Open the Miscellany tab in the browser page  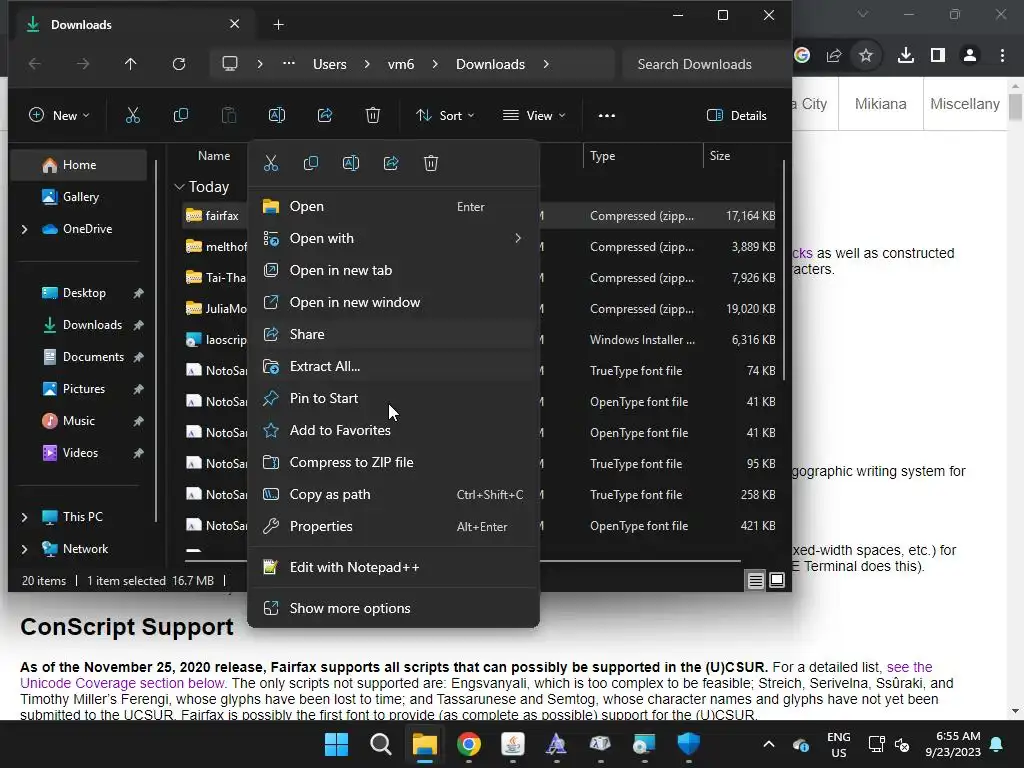coord(965,104)
